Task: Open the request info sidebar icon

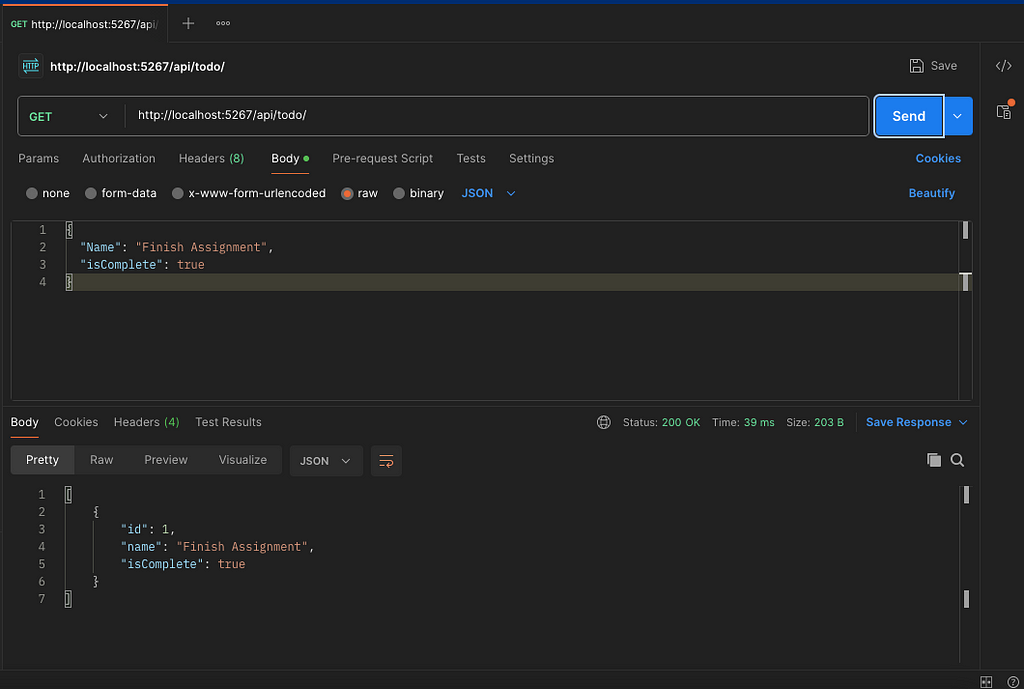Action: coord(1004,110)
